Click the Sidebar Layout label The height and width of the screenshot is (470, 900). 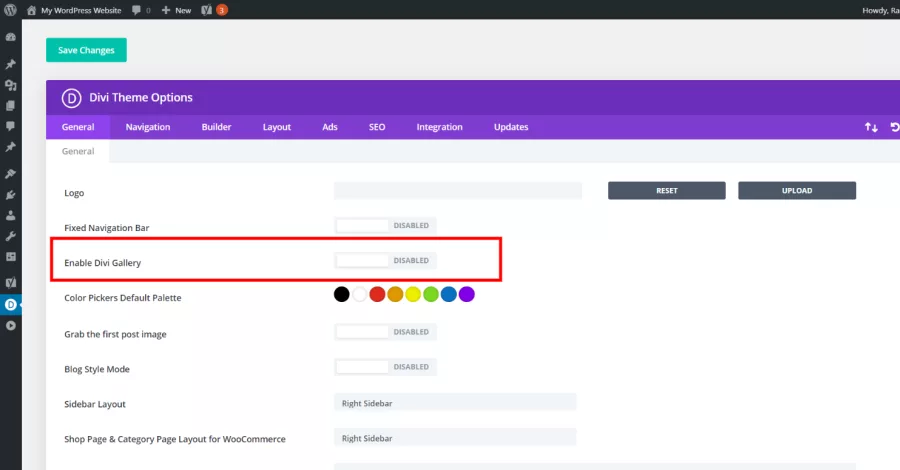click(95, 404)
